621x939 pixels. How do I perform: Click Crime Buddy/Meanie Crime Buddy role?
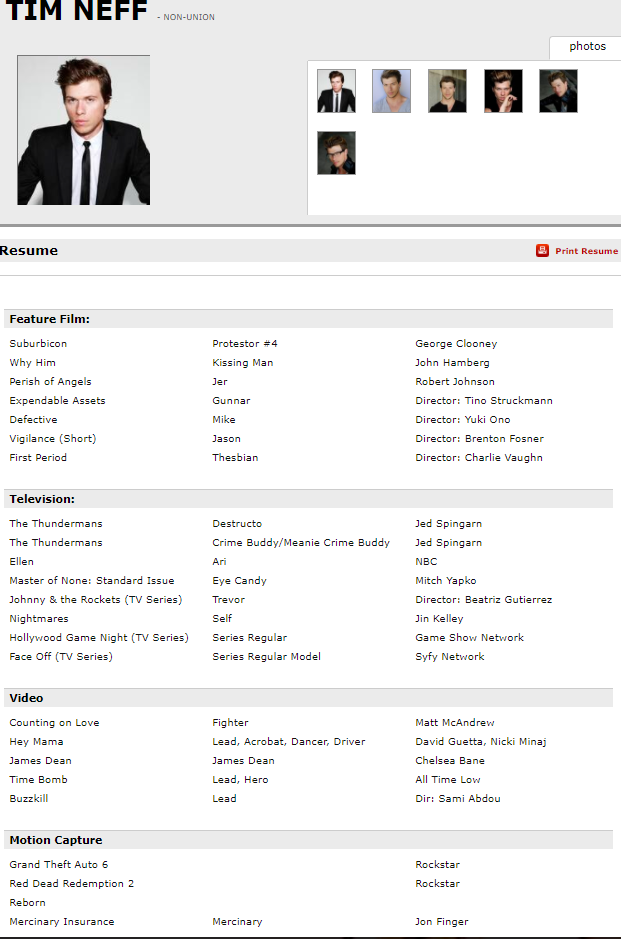[301, 543]
